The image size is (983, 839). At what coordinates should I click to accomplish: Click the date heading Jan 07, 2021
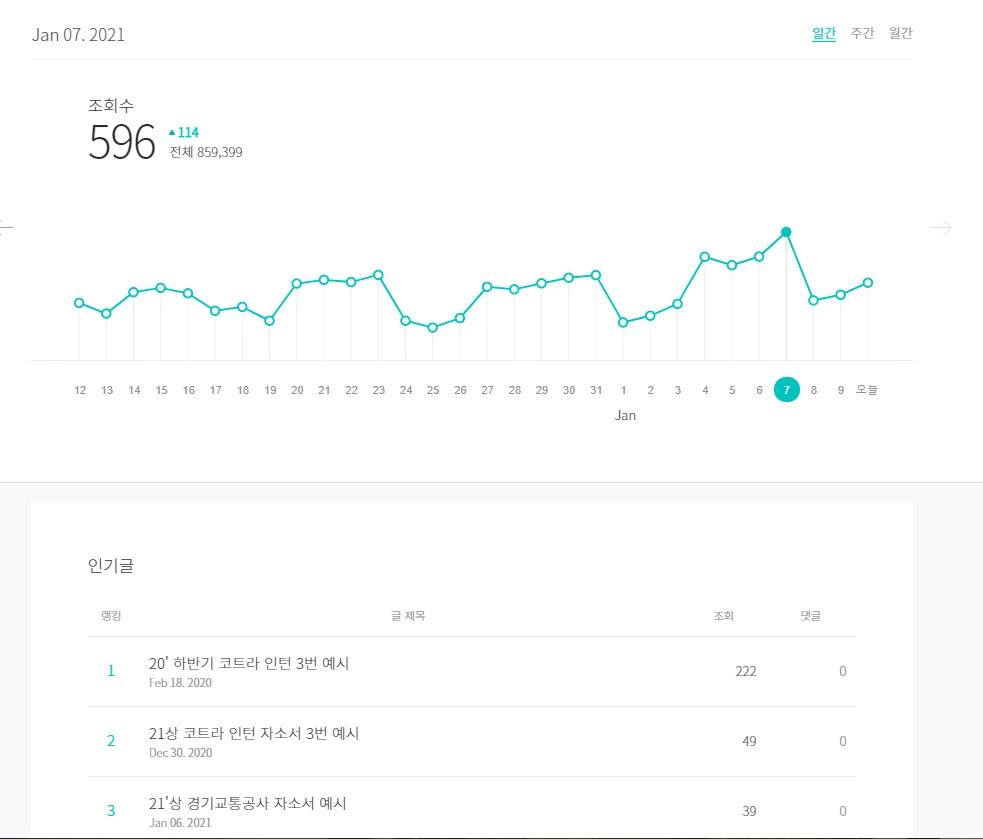pos(80,33)
